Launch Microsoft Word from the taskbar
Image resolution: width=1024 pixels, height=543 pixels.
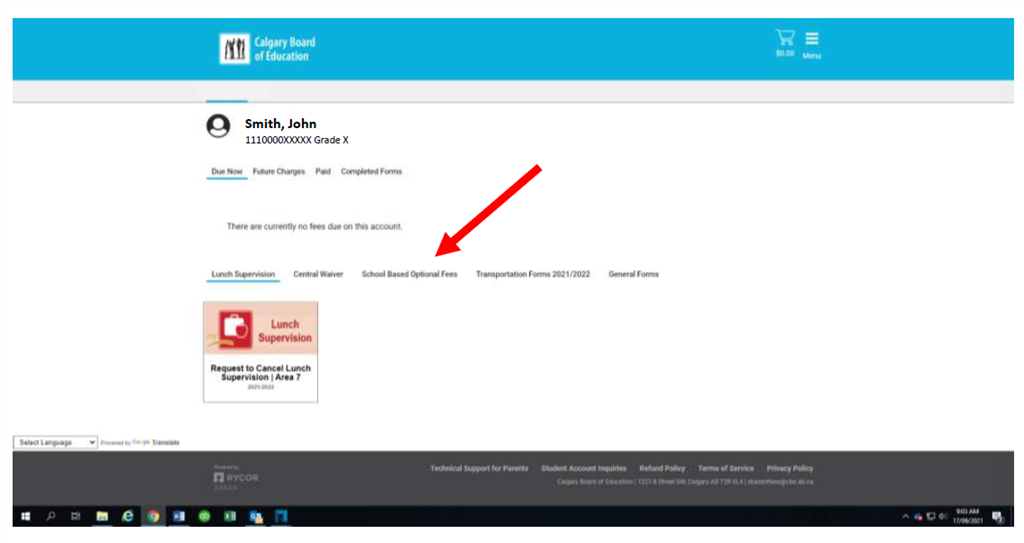point(180,516)
